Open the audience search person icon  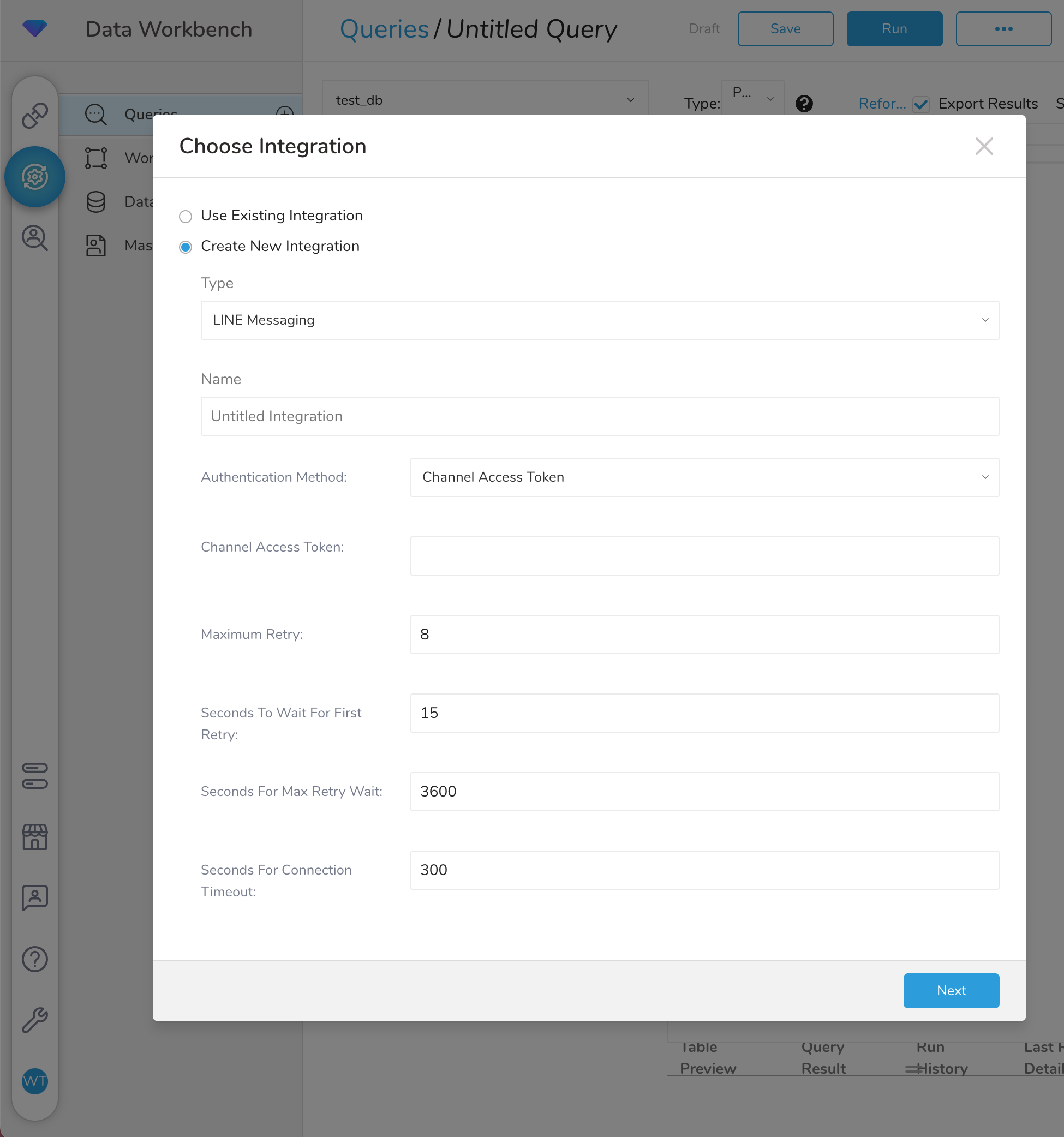click(x=34, y=238)
